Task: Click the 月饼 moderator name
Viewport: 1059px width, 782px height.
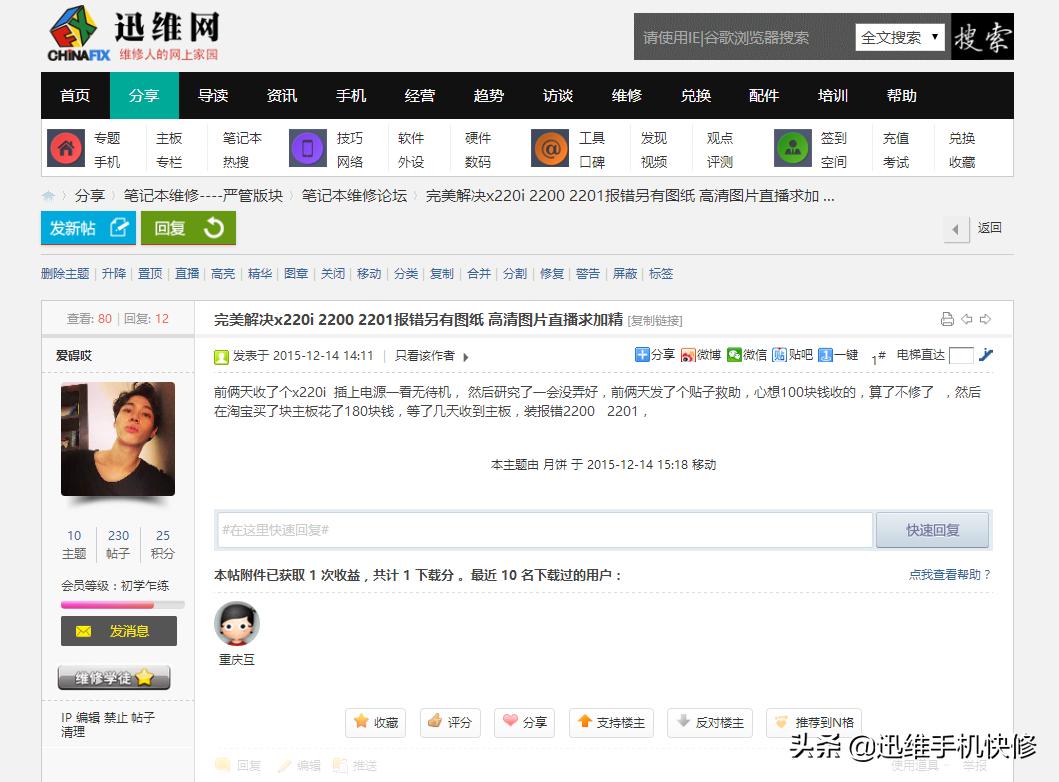Action: coord(555,465)
